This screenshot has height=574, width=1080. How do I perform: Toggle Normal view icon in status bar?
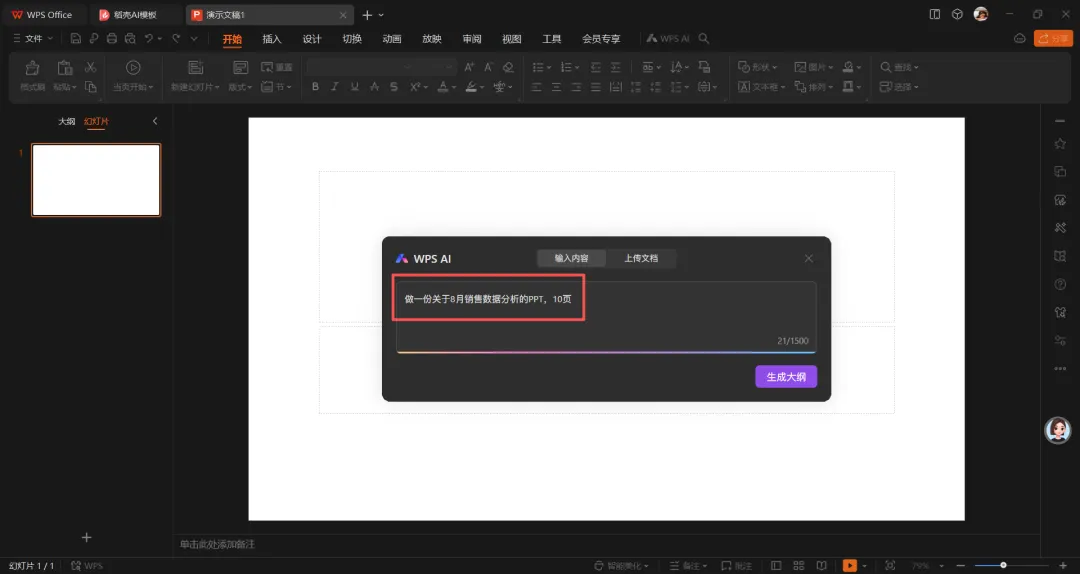(776, 566)
